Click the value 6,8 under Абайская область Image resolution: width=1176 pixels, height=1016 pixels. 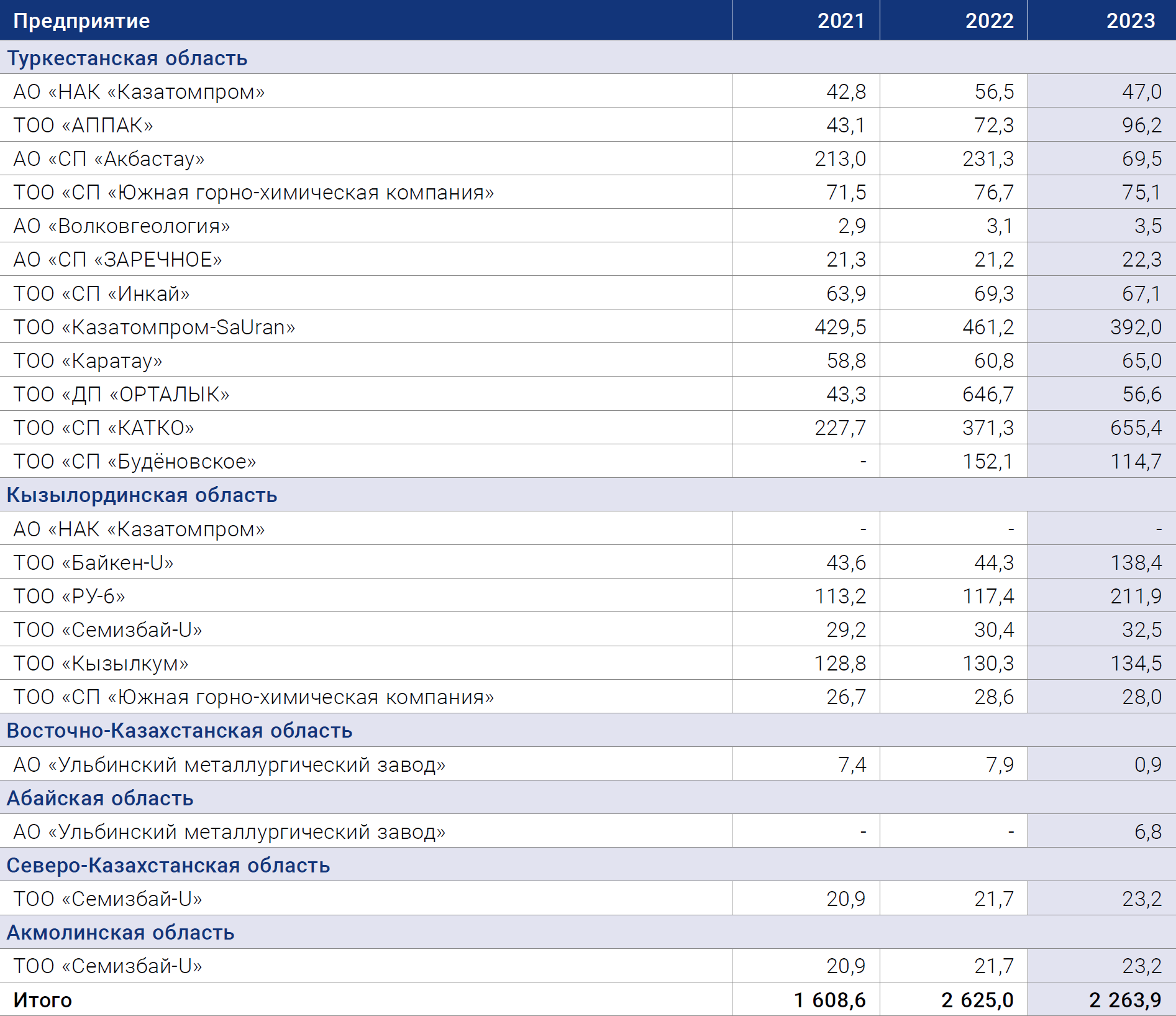1148,831
